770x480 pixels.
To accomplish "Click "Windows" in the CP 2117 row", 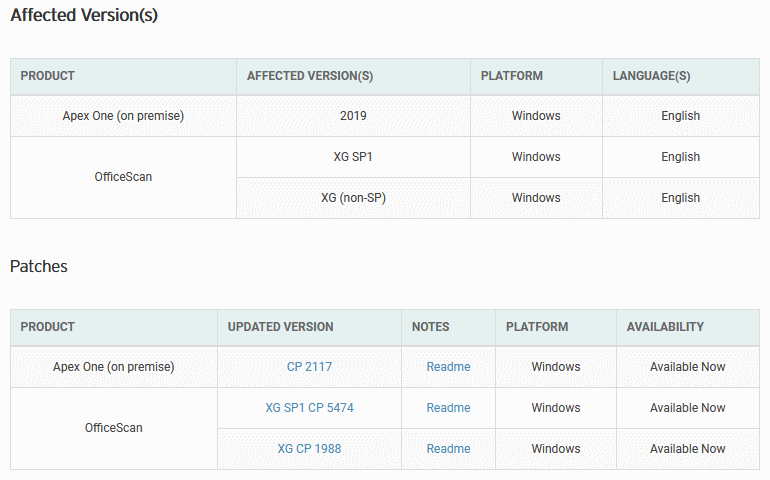I will (x=556, y=367).
